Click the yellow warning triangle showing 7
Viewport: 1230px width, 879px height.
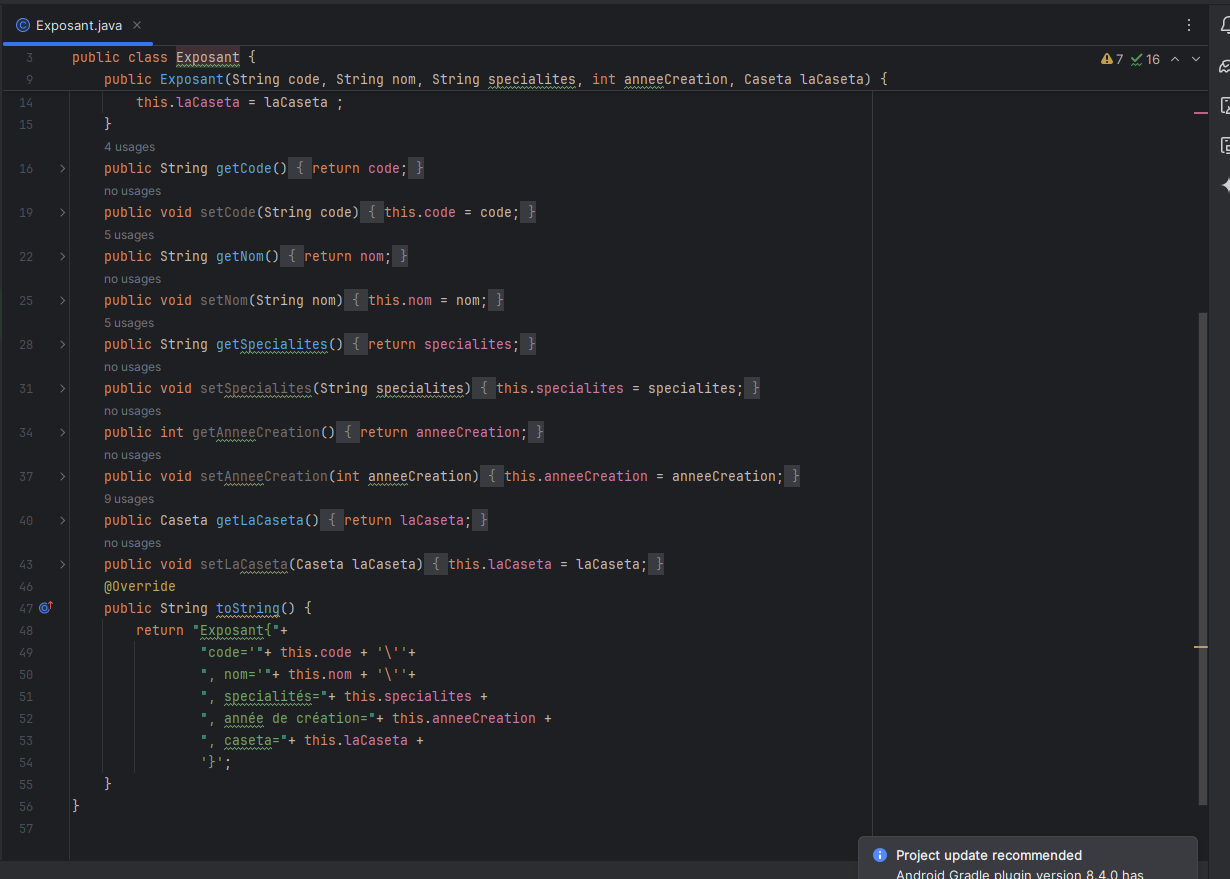click(x=1112, y=60)
